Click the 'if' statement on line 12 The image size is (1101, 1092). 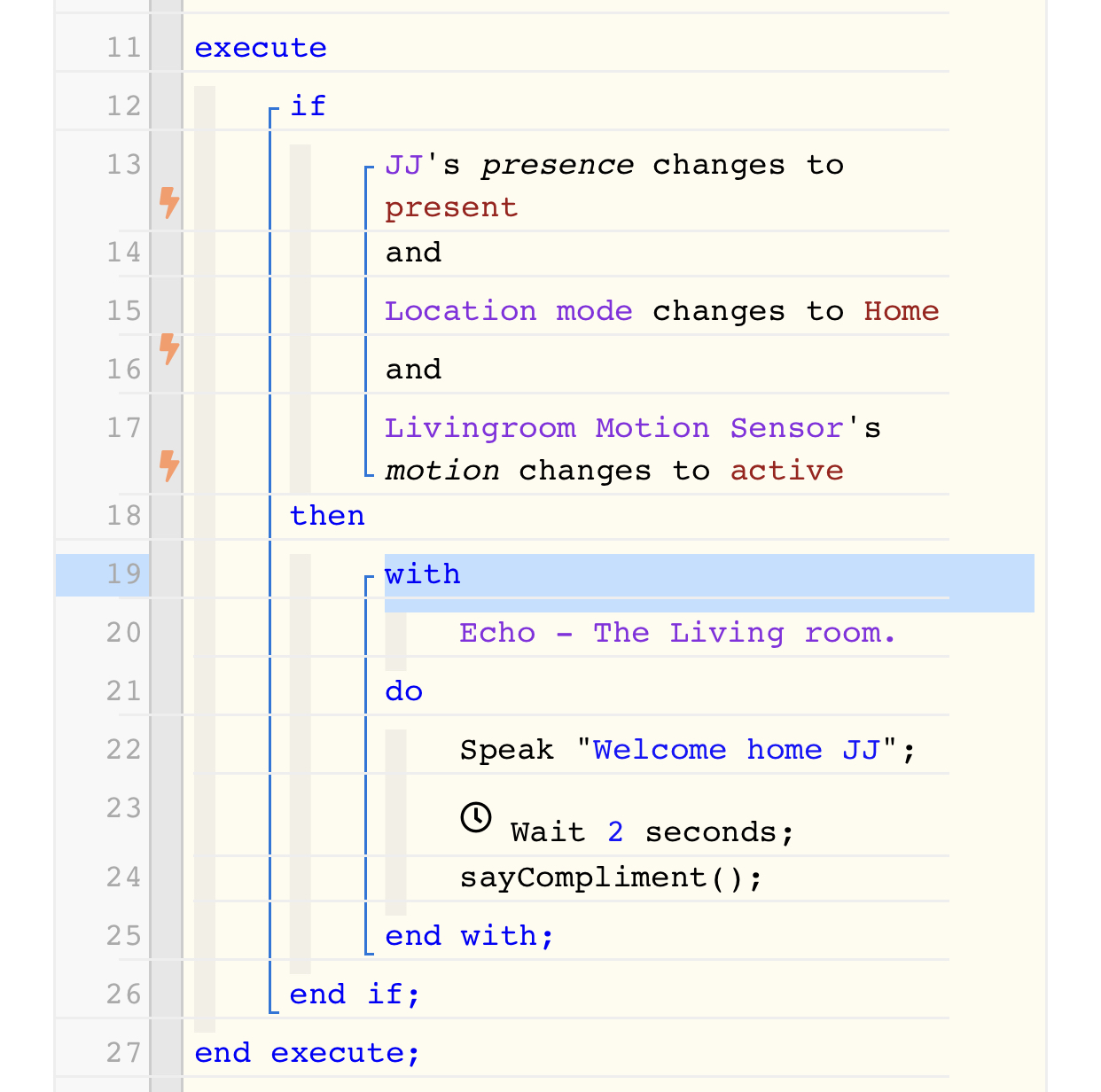coord(308,105)
